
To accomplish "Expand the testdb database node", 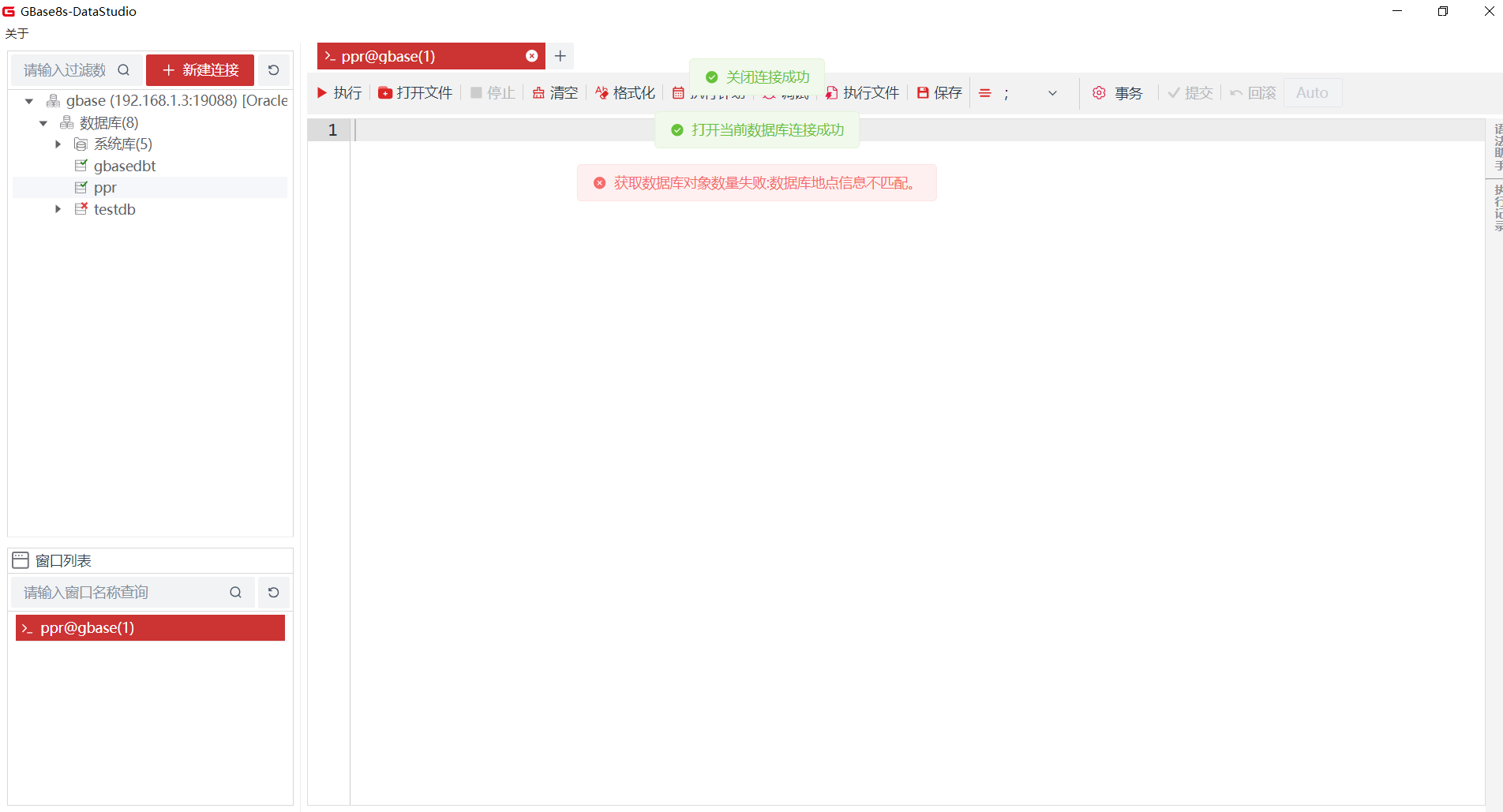I will (x=58, y=209).
